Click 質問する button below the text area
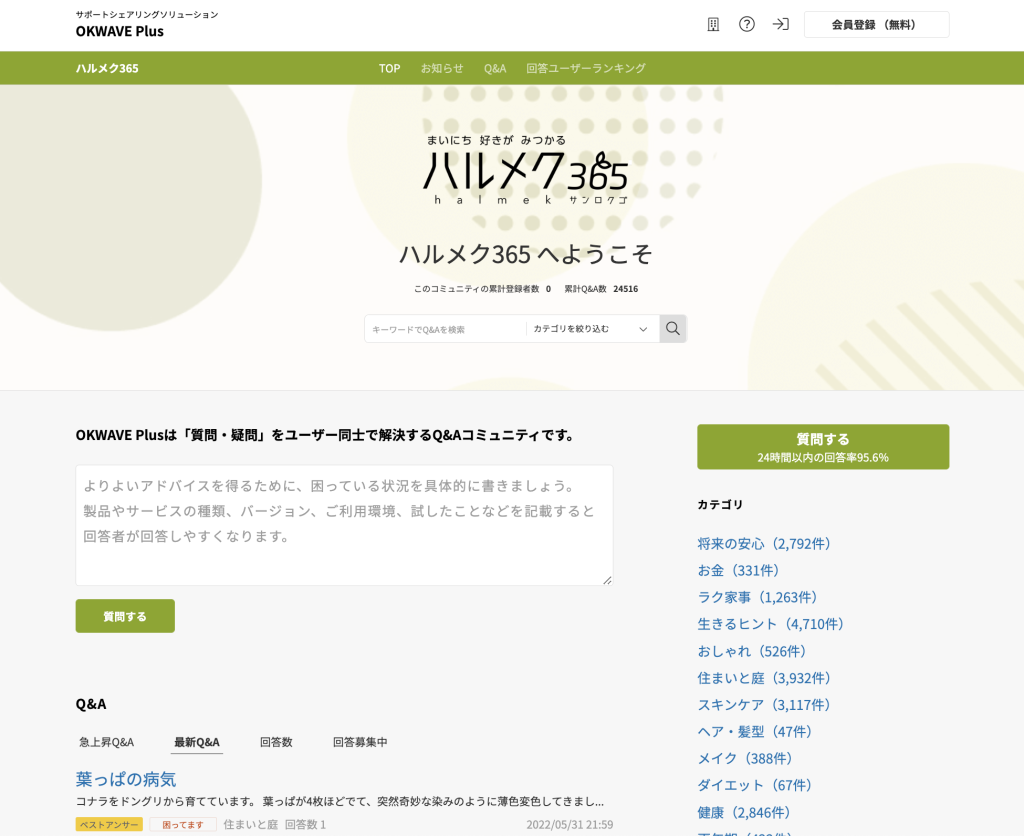1024x836 pixels. coord(125,616)
